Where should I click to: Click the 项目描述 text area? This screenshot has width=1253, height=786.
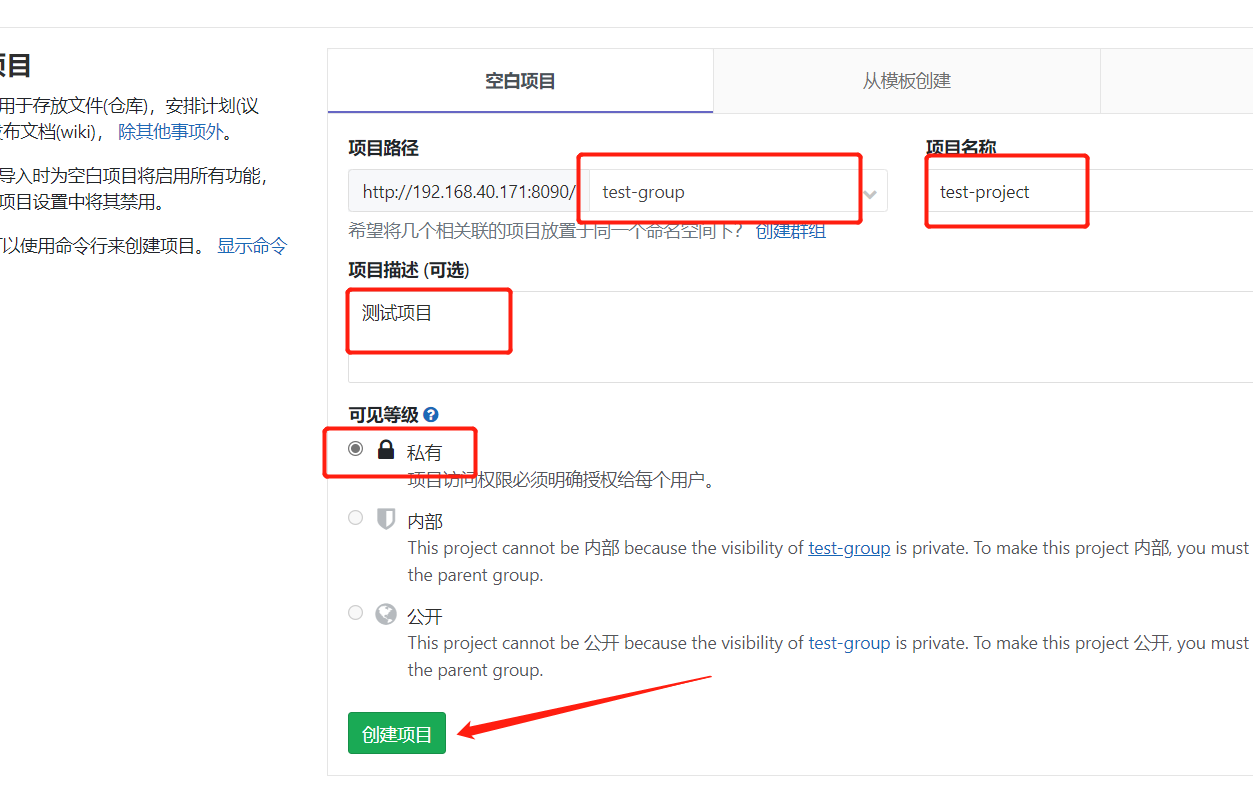coord(800,337)
